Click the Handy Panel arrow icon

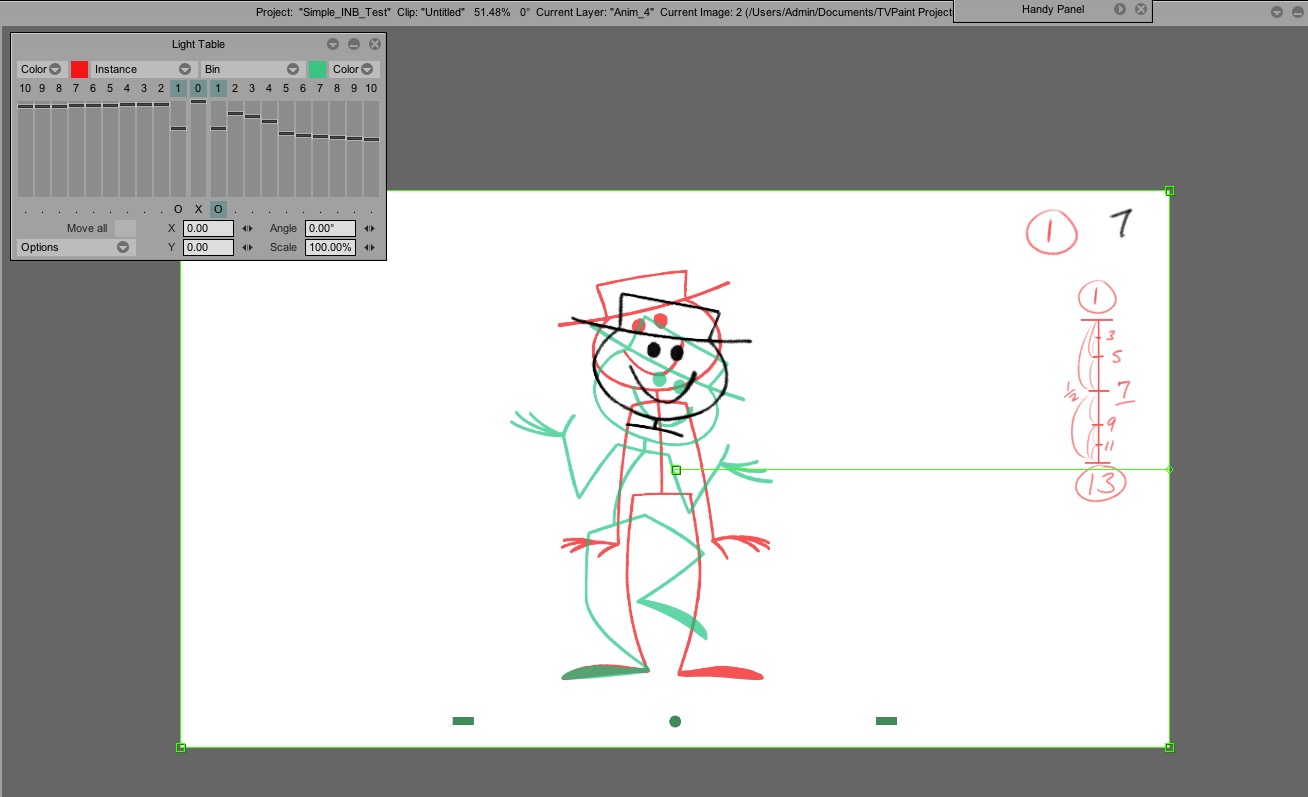tap(1120, 9)
